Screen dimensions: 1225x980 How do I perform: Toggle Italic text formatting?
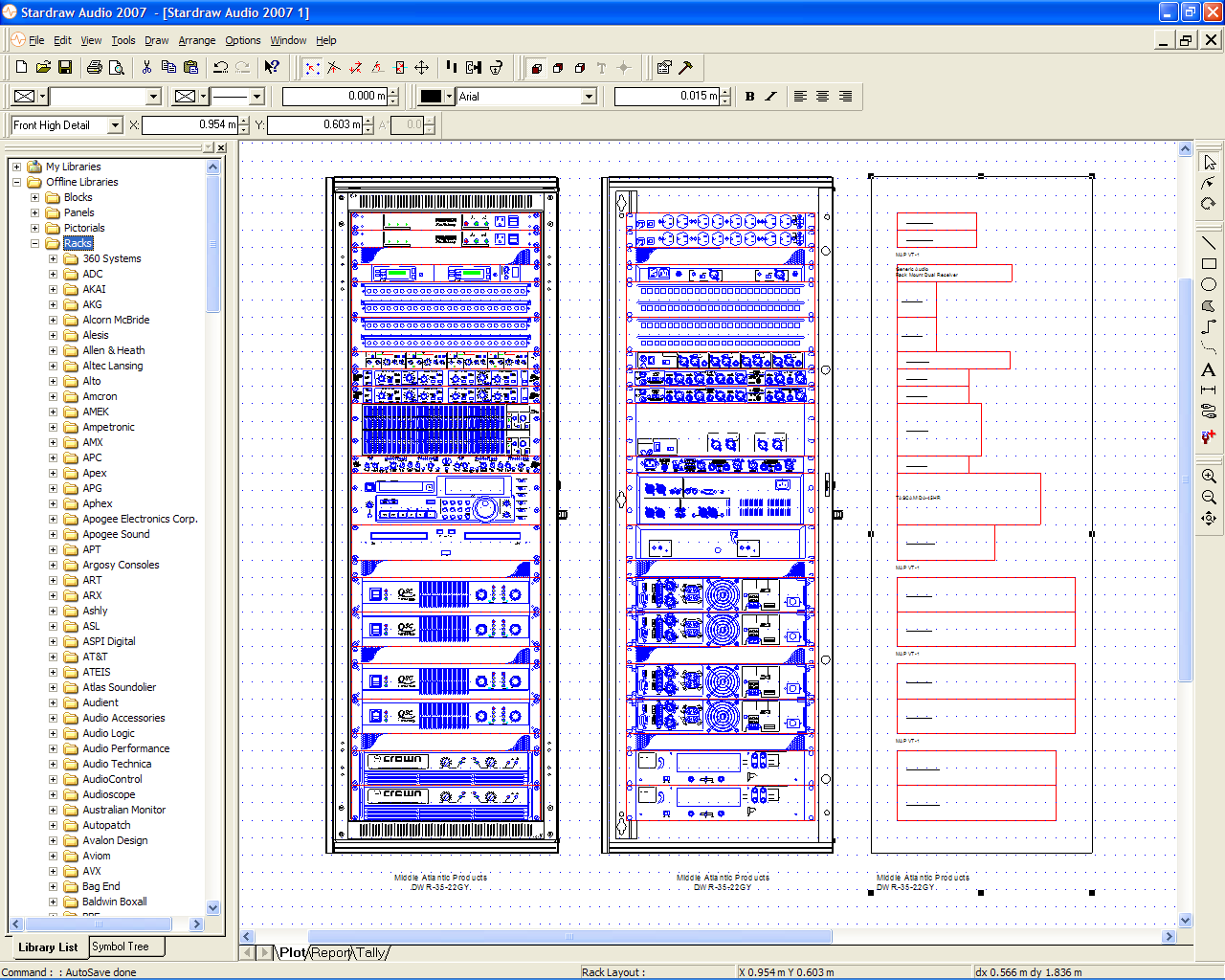pos(770,96)
